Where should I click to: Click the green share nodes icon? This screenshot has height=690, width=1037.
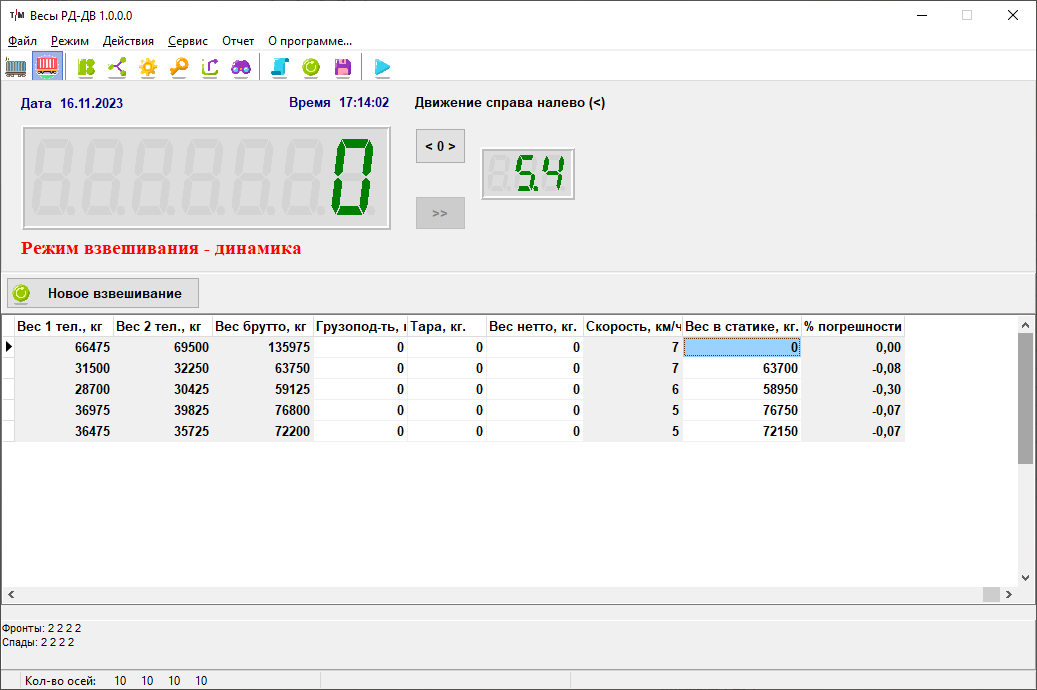[117, 67]
